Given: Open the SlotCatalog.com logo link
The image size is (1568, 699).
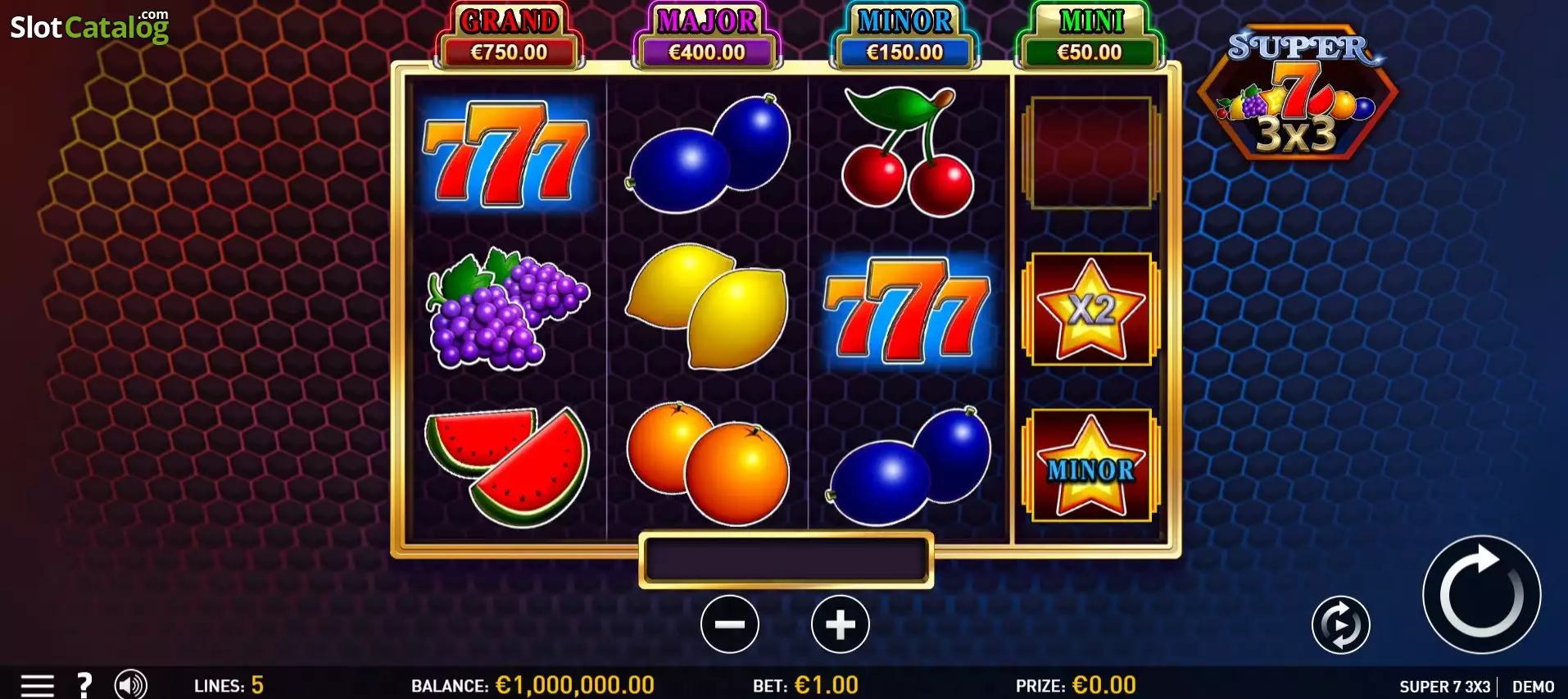Looking at the screenshot, I should [x=90, y=26].
